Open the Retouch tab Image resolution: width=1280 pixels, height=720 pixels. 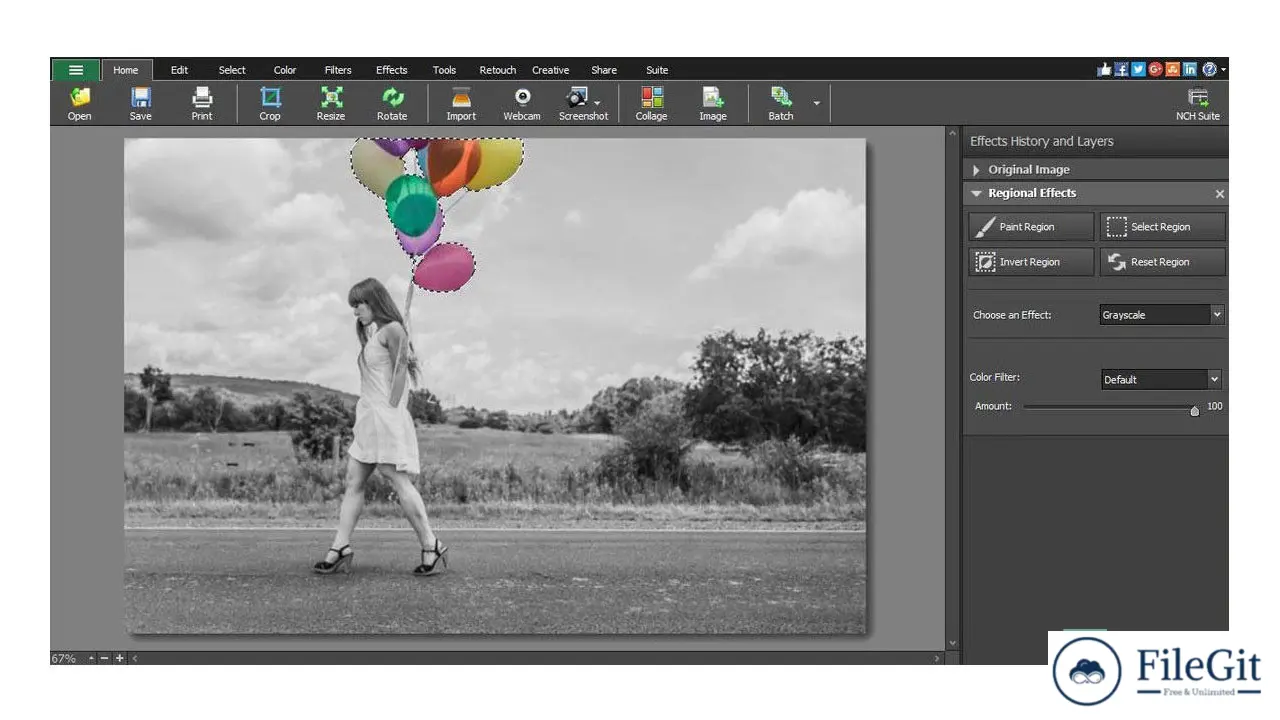coord(497,70)
